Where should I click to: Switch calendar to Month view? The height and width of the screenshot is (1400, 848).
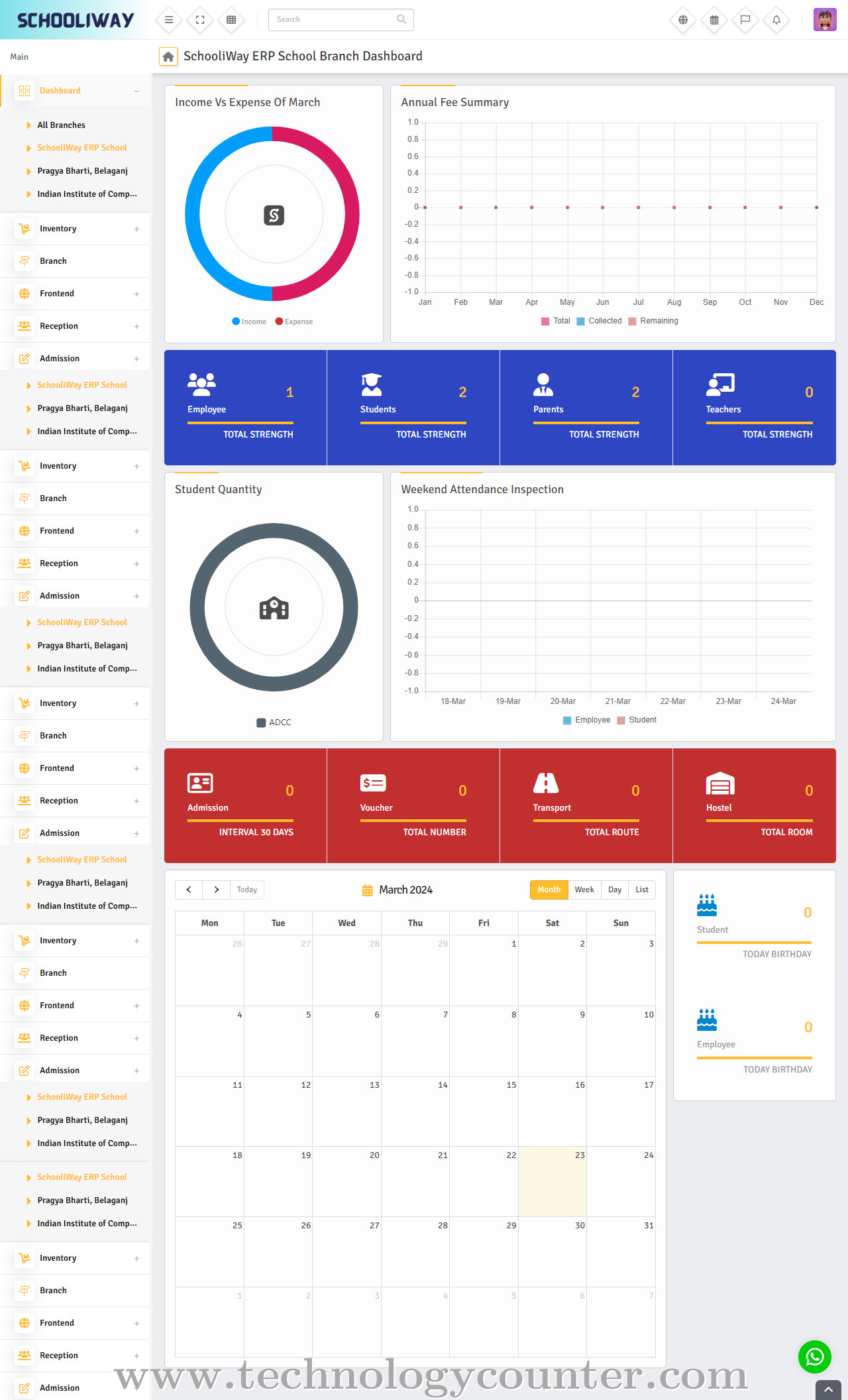point(549,890)
